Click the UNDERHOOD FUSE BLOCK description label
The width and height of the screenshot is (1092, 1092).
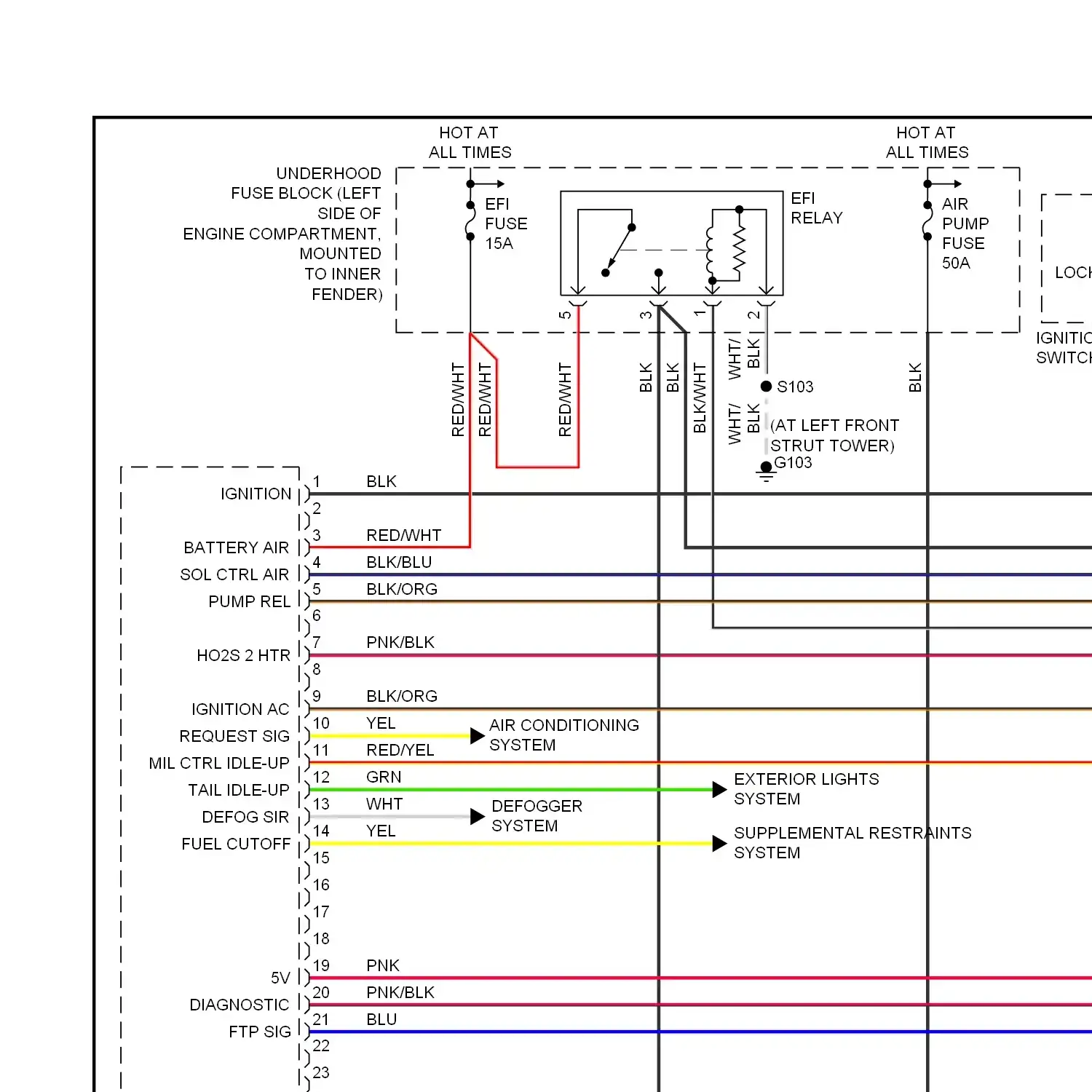pos(283,234)
